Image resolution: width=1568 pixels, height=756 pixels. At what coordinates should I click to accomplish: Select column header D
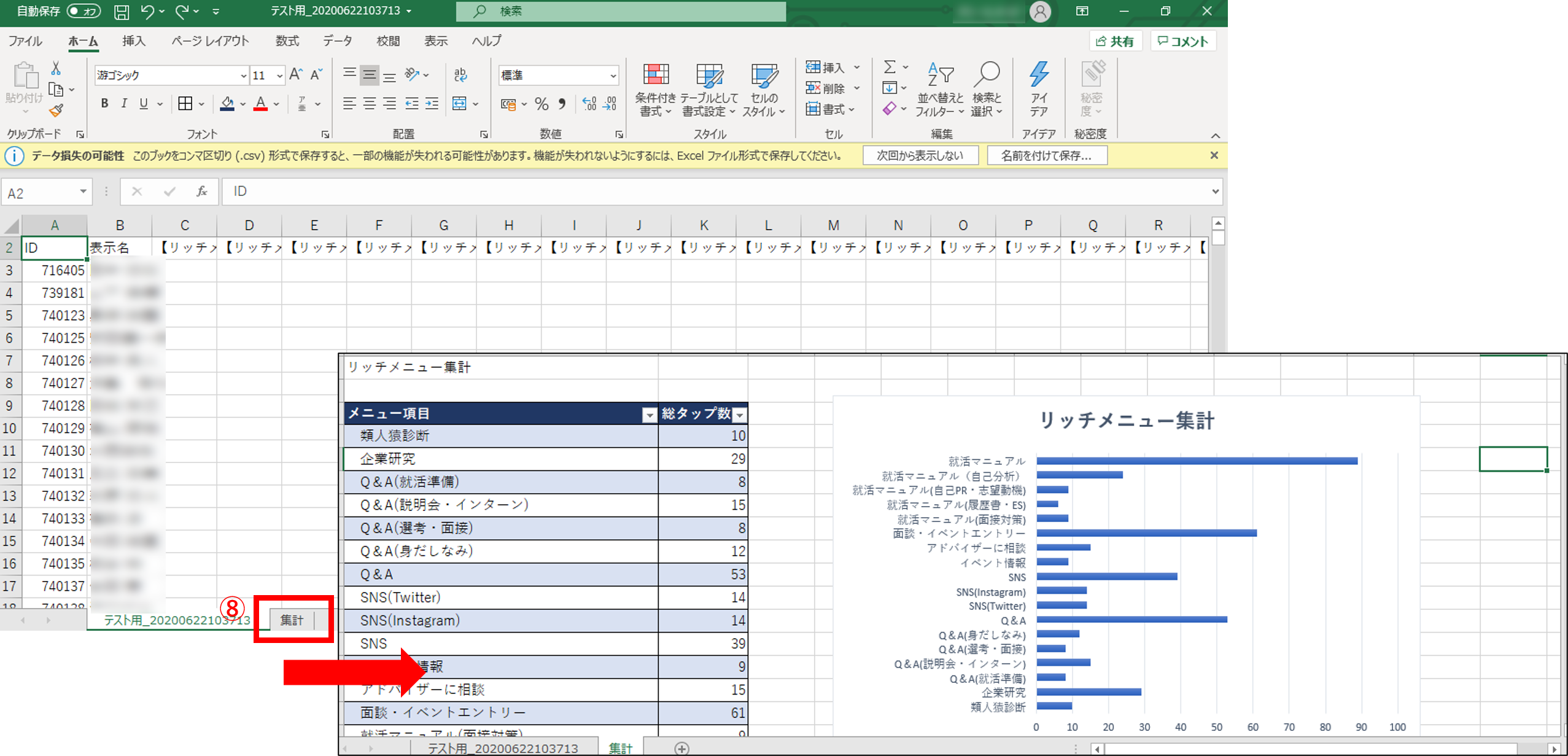tap(249, 225)
